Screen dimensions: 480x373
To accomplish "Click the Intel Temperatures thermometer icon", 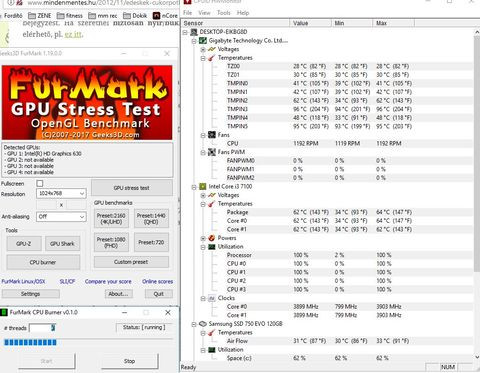I will point(212,204).
